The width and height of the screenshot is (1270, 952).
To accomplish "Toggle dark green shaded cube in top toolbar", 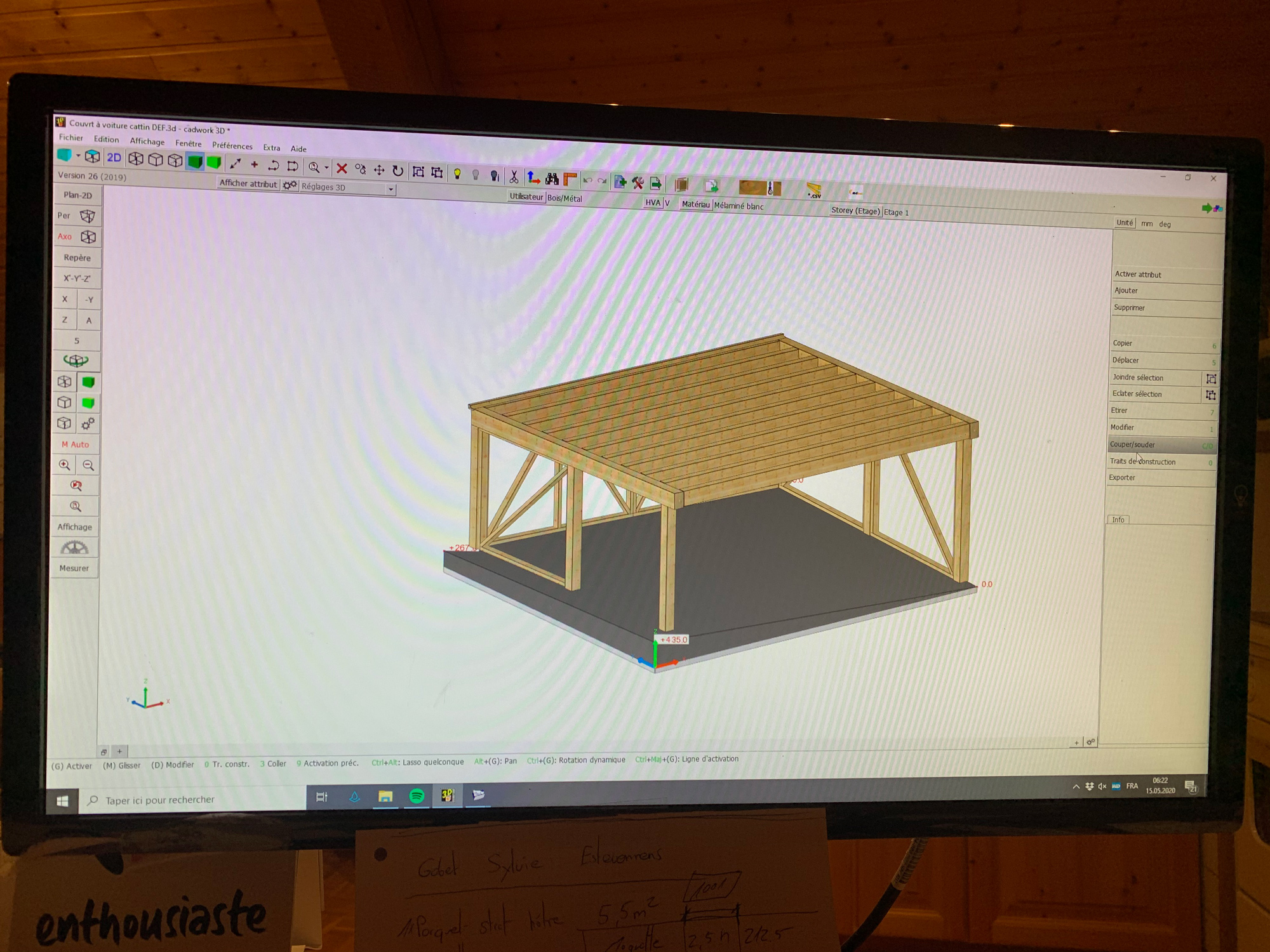I will point(195,161).
